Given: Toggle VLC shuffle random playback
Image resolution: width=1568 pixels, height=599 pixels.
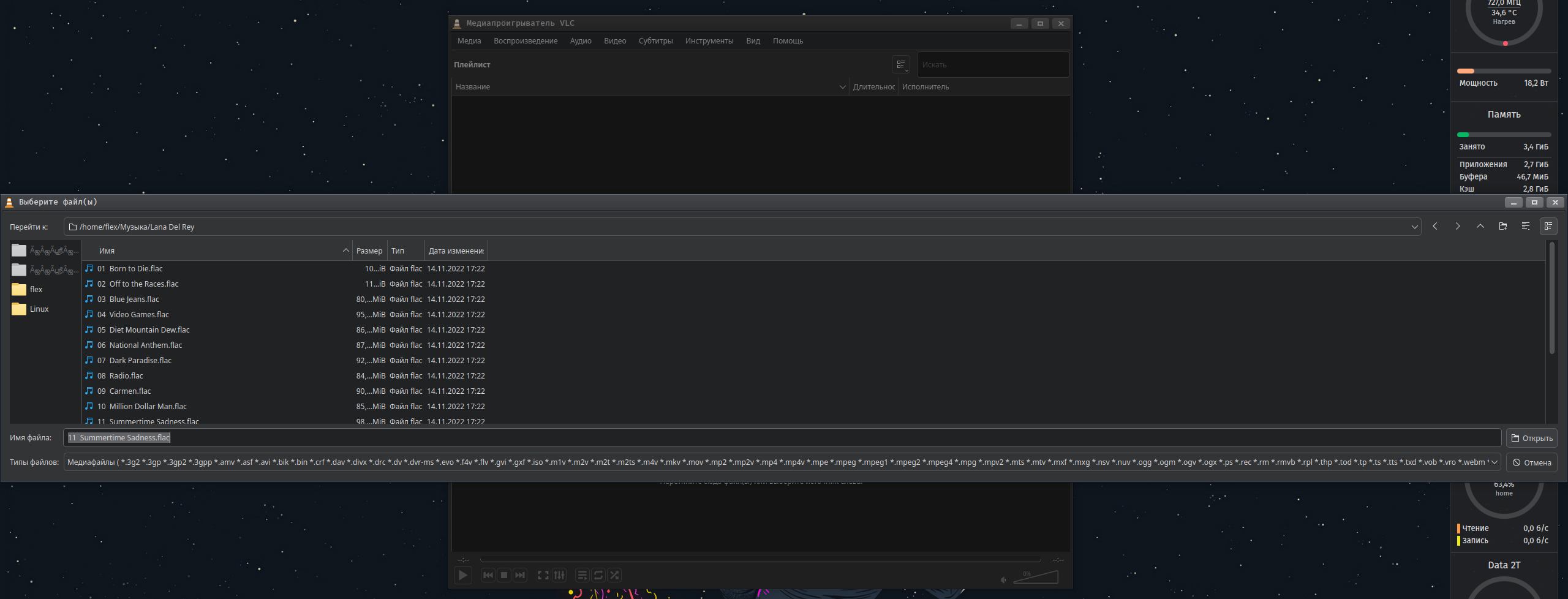Looking at the screenshot, I should tap(614, 575).
